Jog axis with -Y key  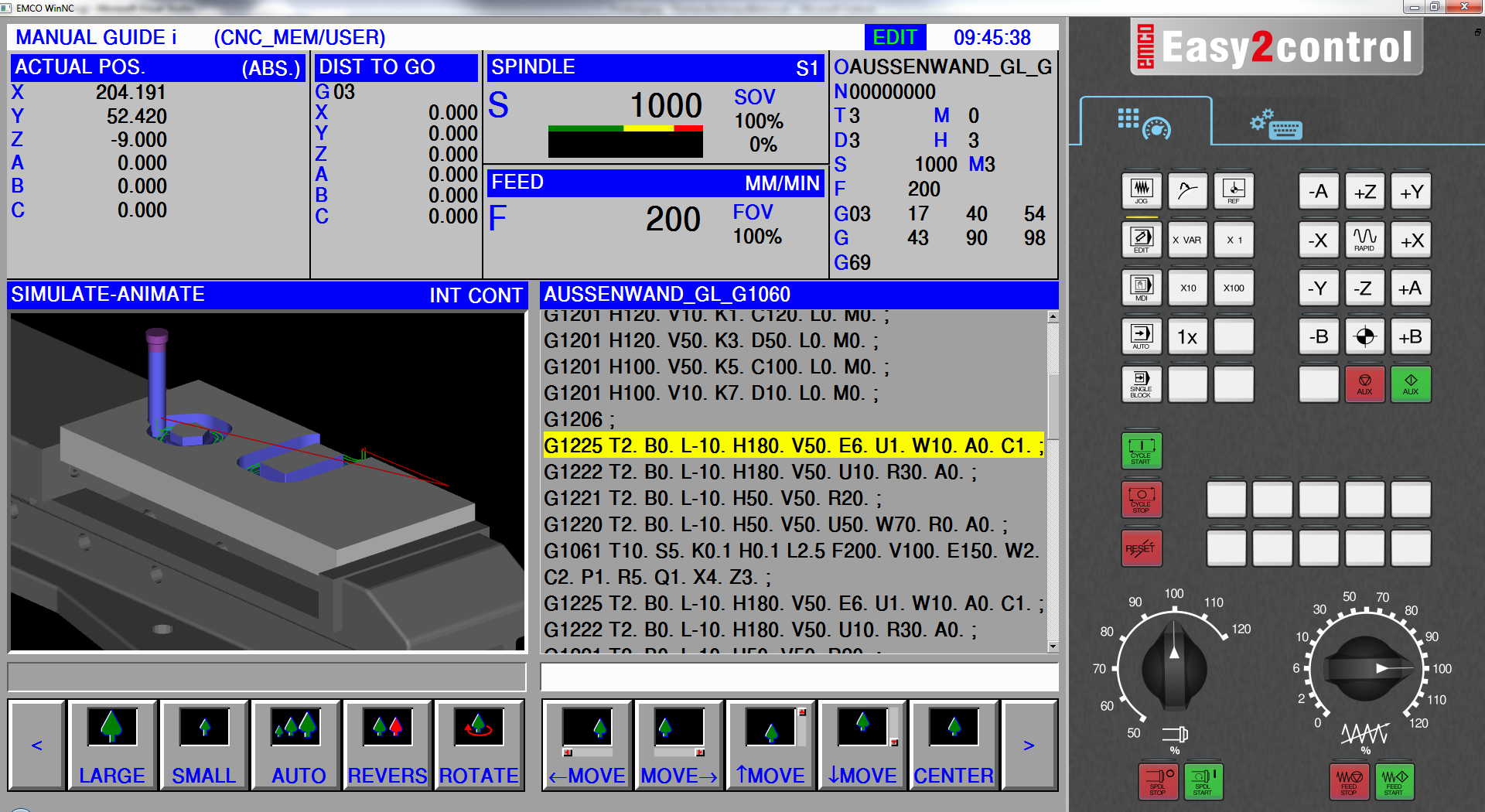pos(1319,288)
